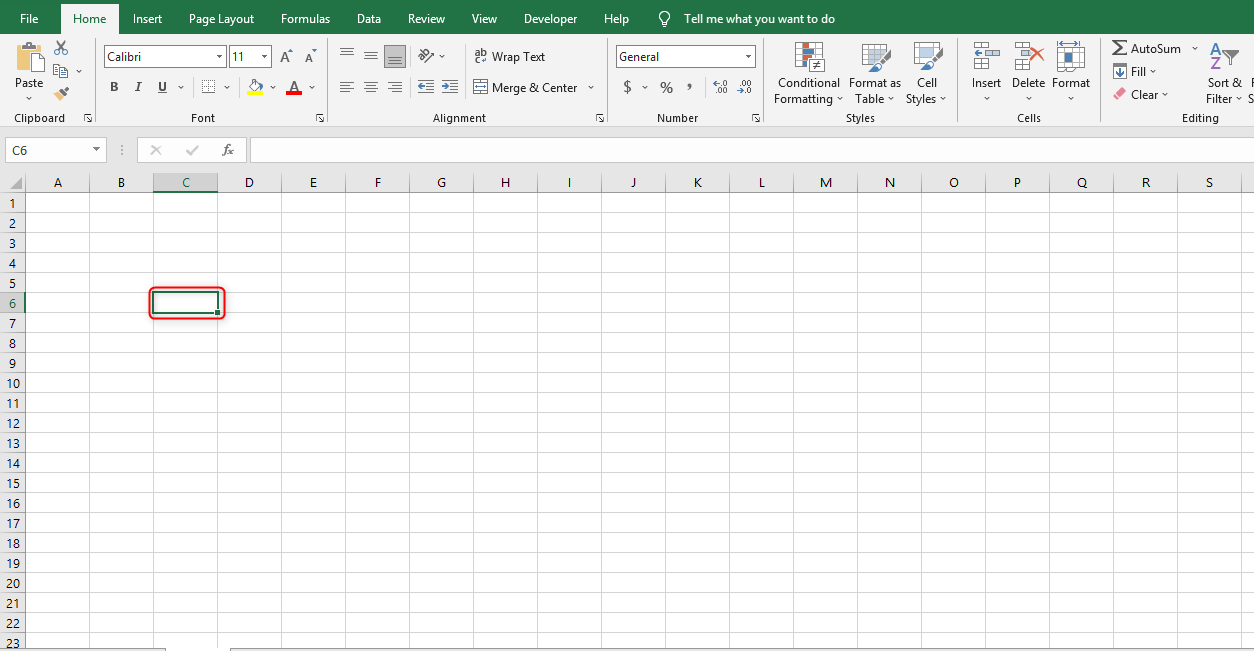
Task: Switch to the Formulas ribbon tab
Action: click(305, 18)
